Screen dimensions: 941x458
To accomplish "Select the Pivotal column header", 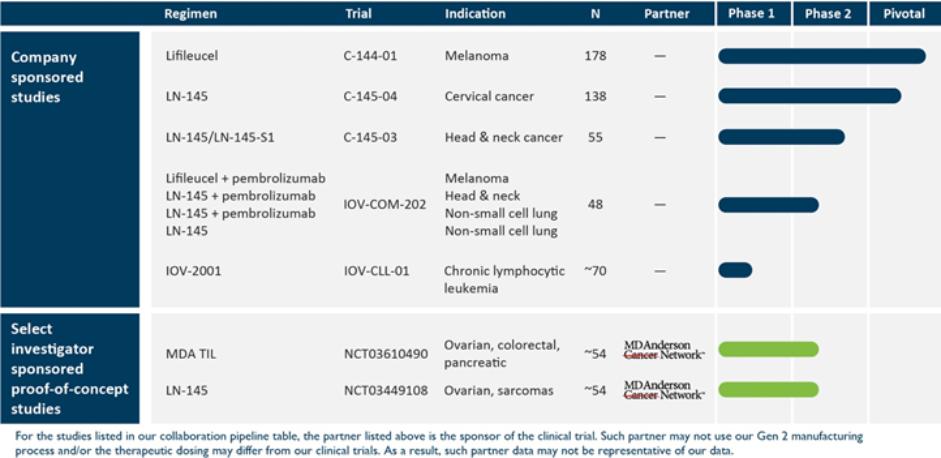I will pos(904,14).
